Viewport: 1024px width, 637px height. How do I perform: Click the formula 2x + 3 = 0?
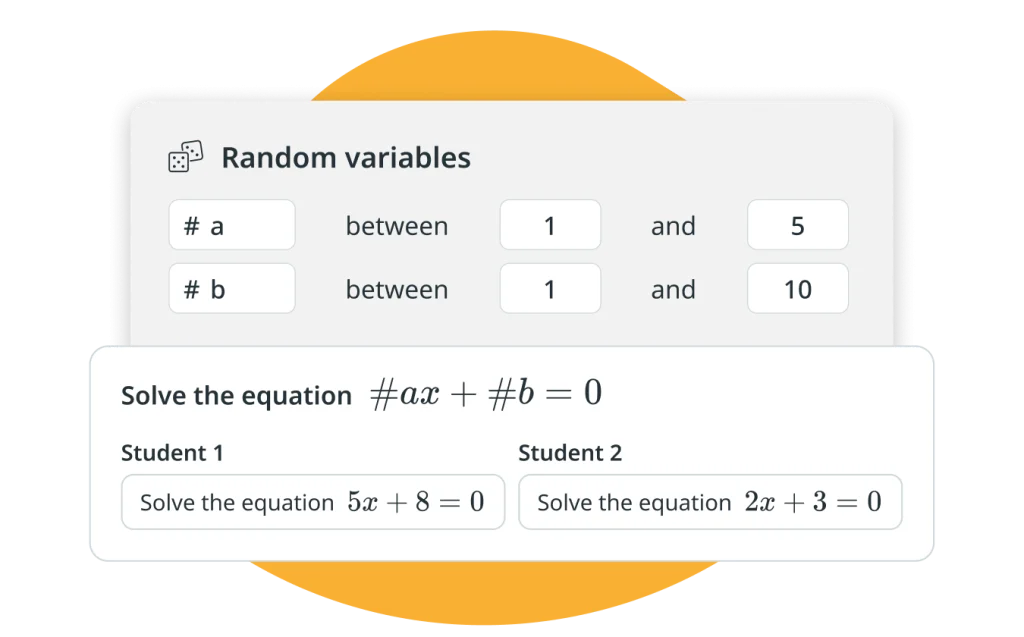pos(812,502)
